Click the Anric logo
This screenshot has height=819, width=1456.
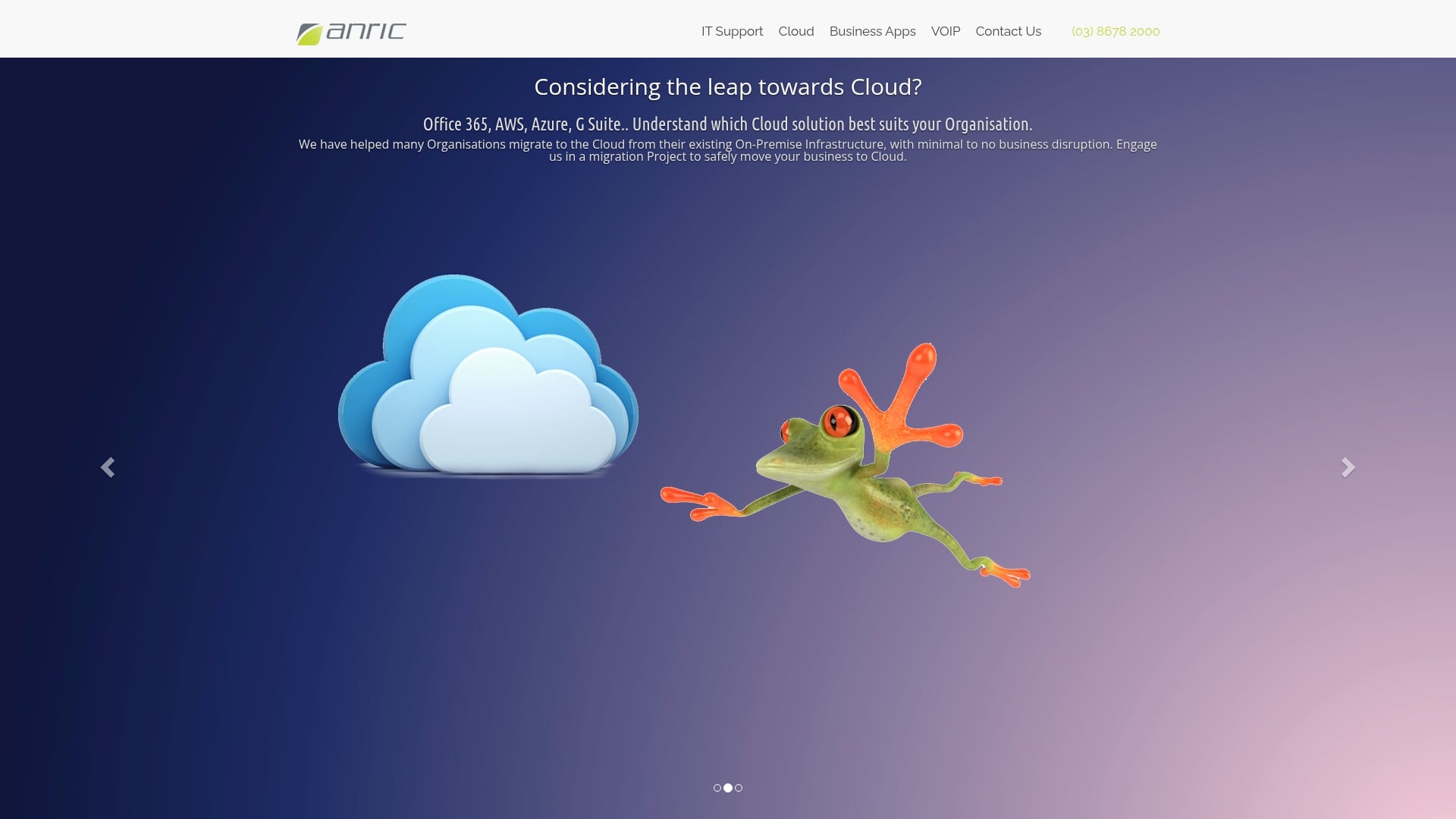point(351,33)
